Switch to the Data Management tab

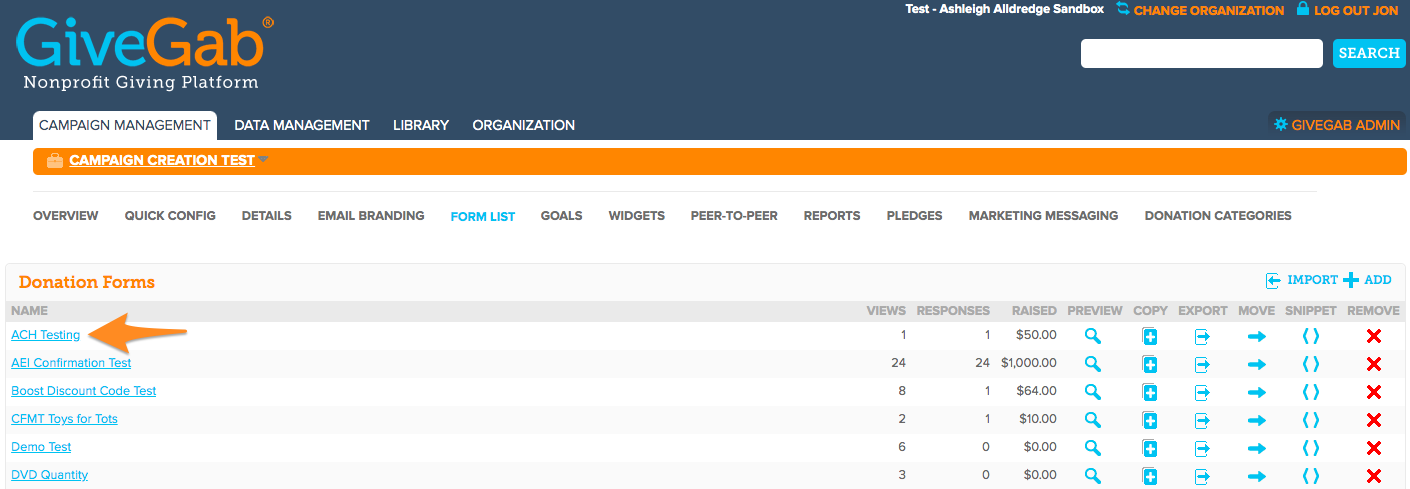click(302, 125)
